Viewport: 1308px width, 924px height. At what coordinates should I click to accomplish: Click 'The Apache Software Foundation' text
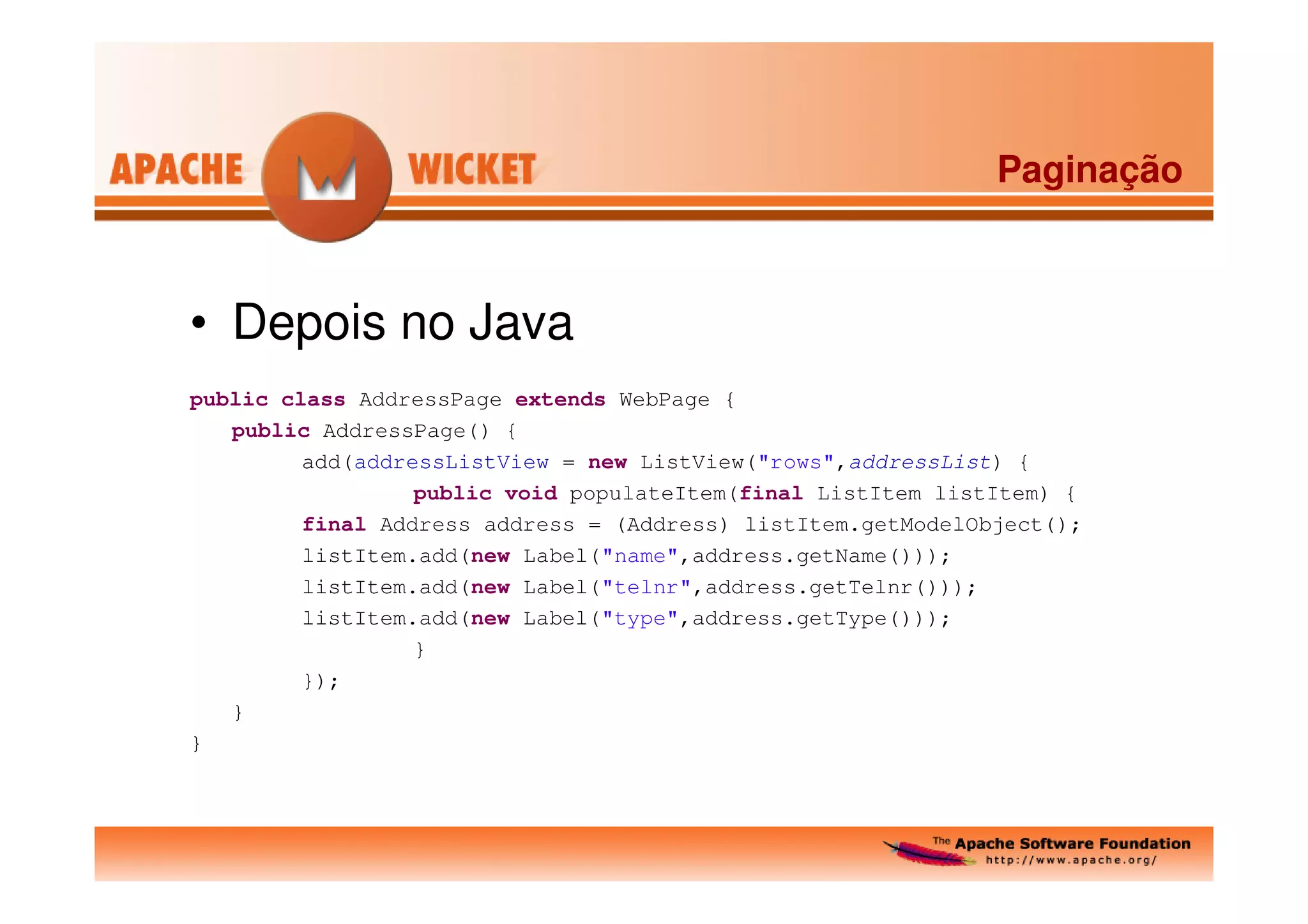(x=1061, y=843)
